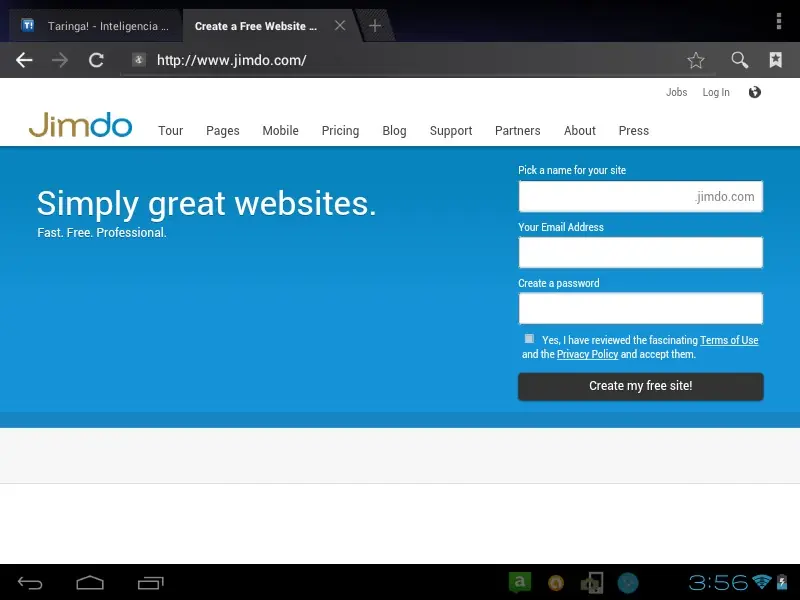Reload the page with refresh icon

96,60
